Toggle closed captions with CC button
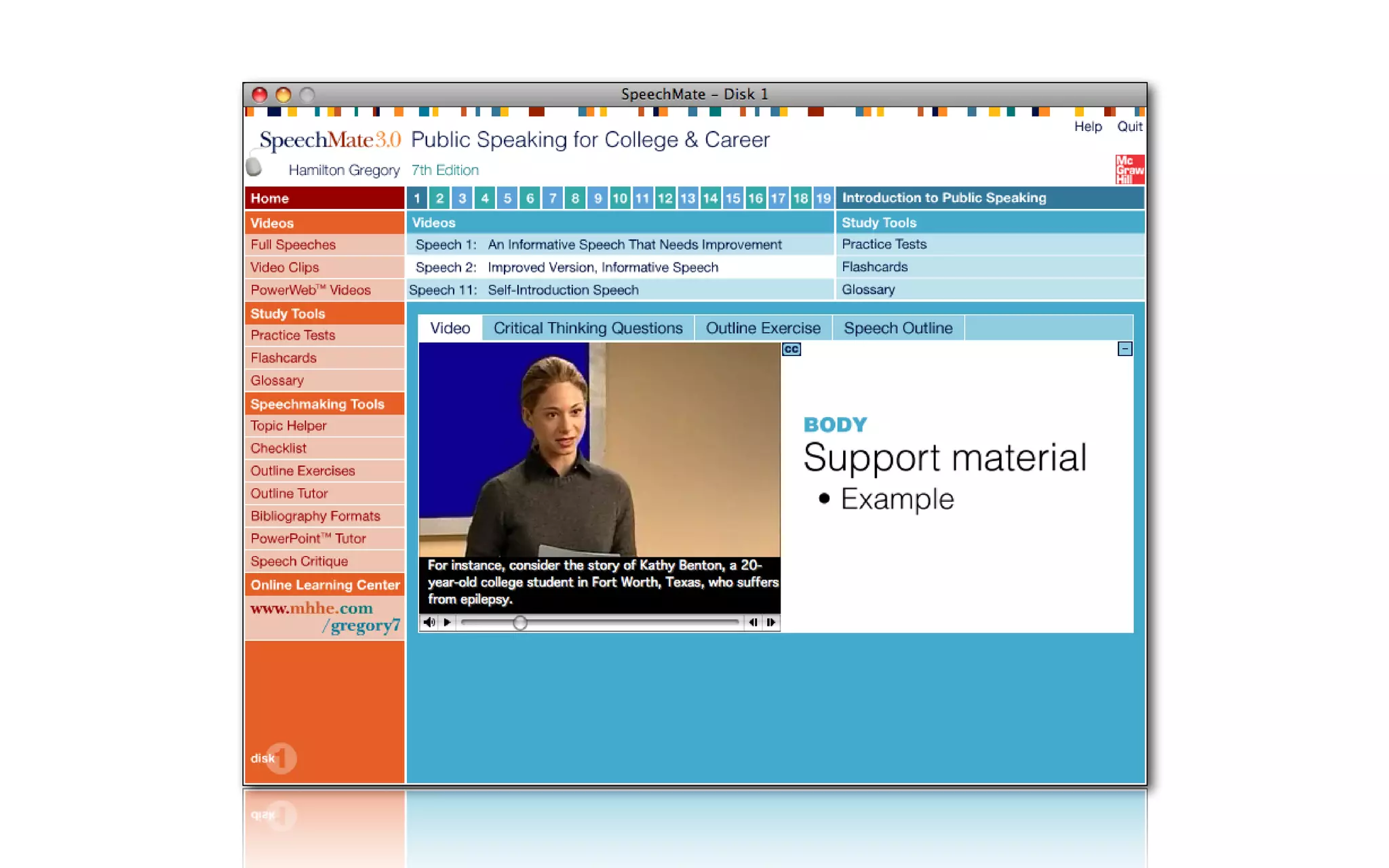Image resolution: width=1389 pixels, height=868 pixels. pyautogui.click(x=791, y=349)
